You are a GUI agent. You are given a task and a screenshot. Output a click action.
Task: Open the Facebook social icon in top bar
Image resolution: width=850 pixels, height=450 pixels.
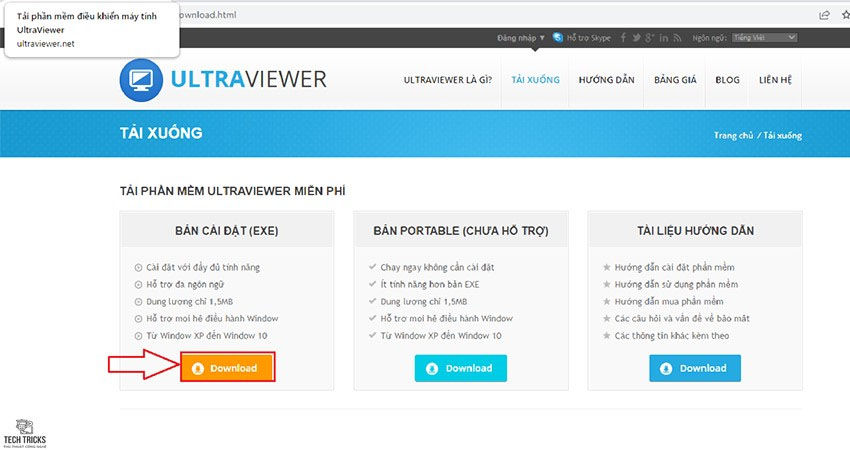[x=623, y=37]
